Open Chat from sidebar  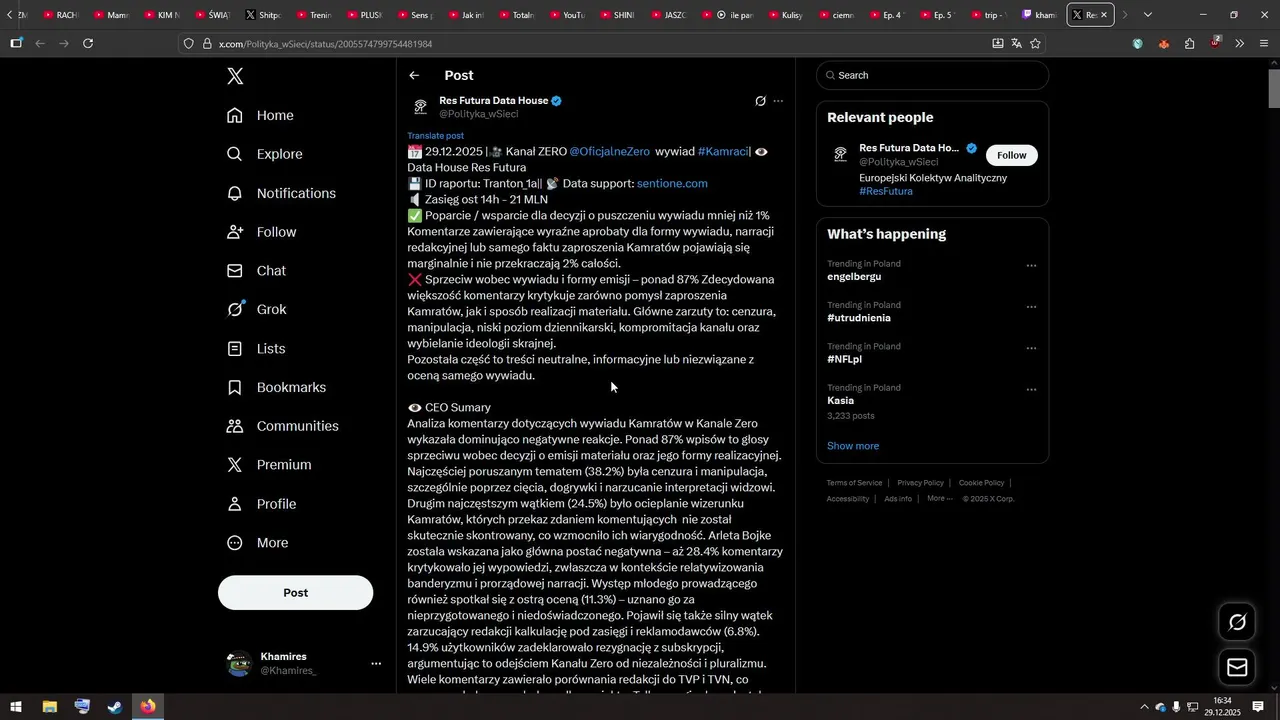[x=256, y=271]
